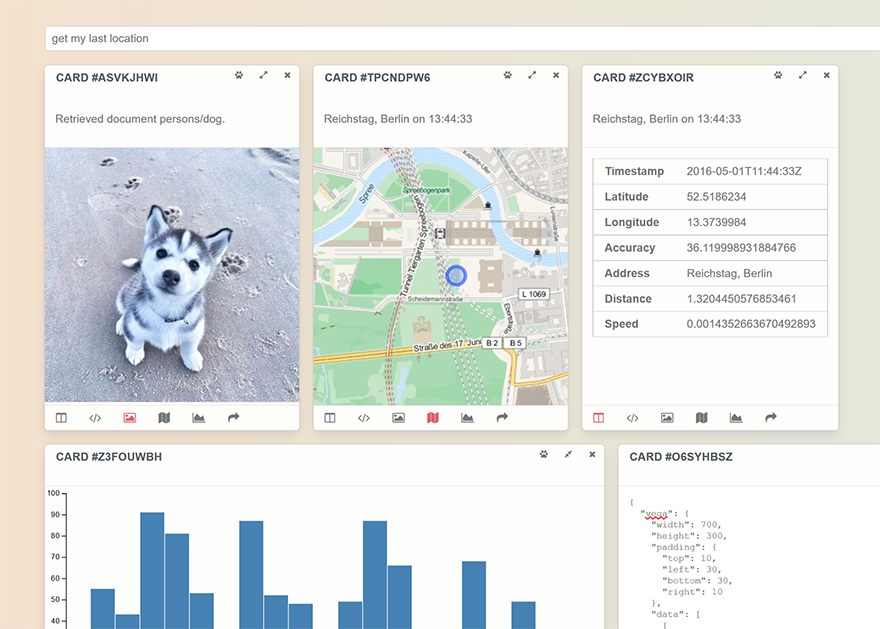Select Address value 'Reichstag, Berlin' in table
The height and width of the screenshot is (629, 880).
[729, 273]
